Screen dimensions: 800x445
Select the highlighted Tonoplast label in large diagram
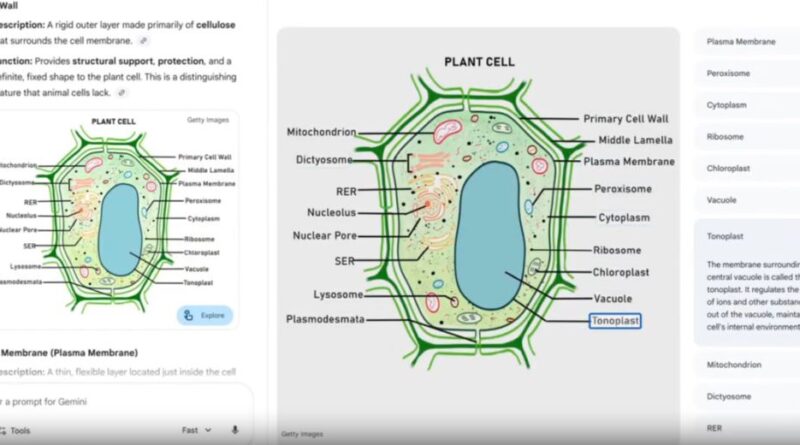615,320
